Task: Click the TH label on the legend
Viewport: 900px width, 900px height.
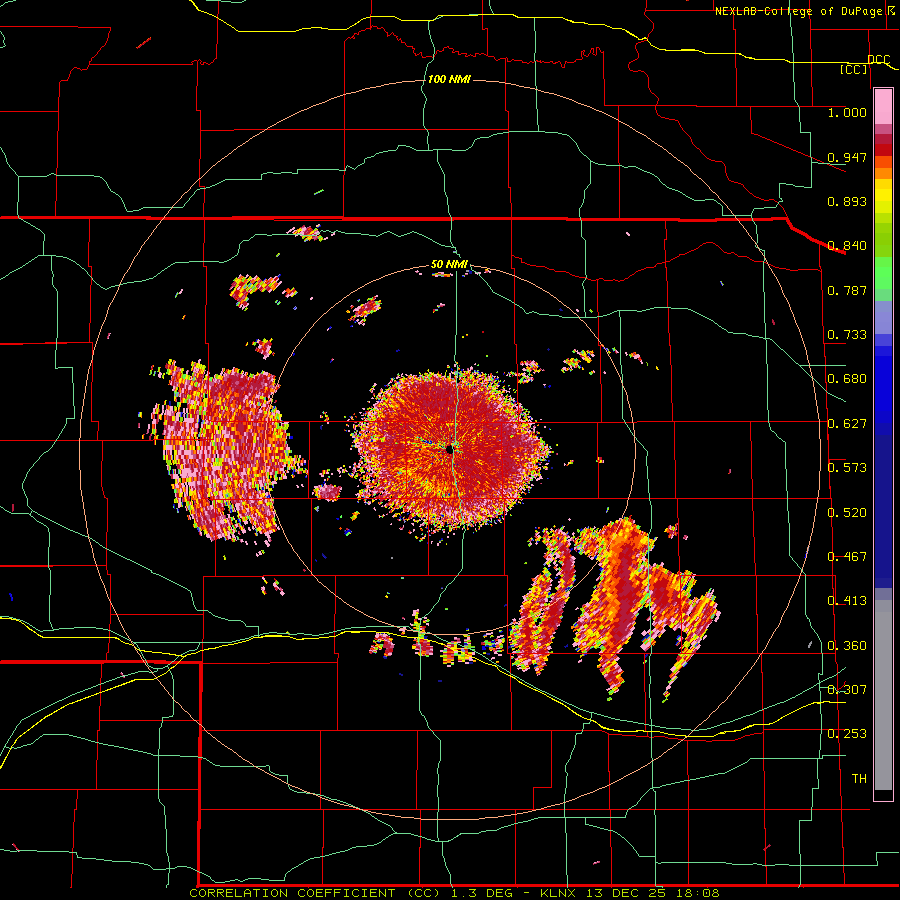Action: [x=859, y=779]
